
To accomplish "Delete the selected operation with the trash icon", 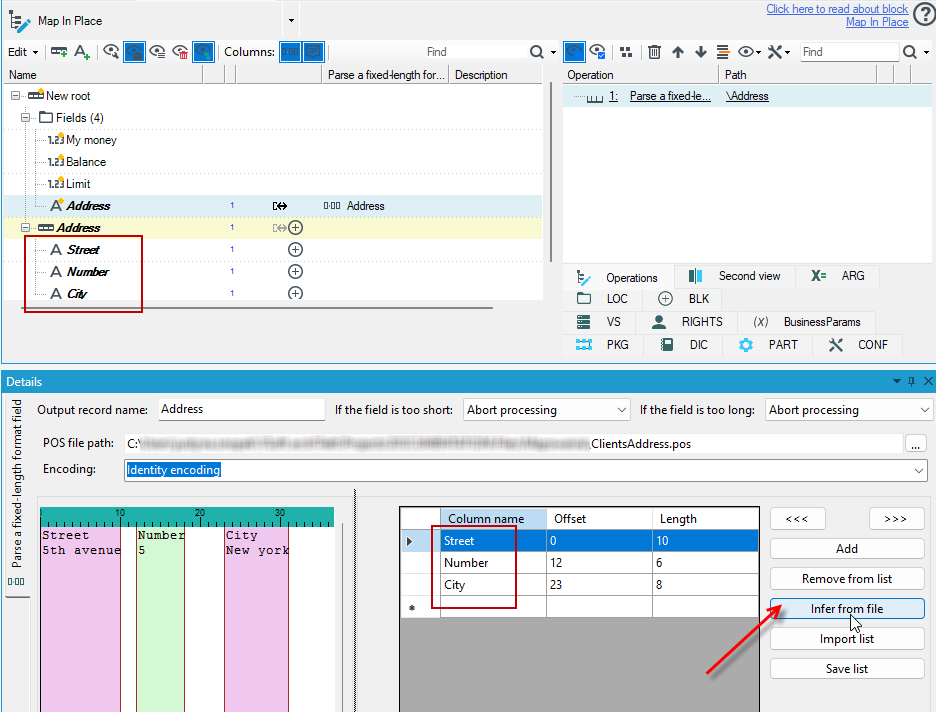I will tap(654, 52).
